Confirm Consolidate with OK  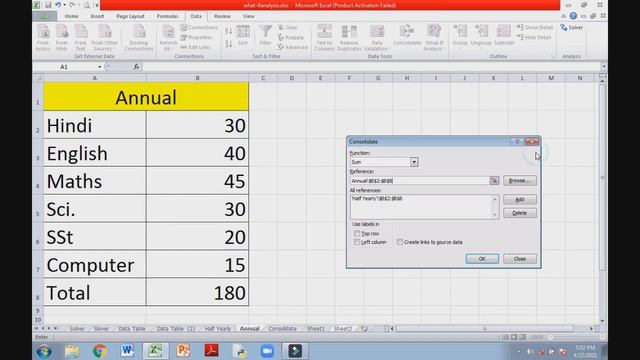[x=482, y=259]
